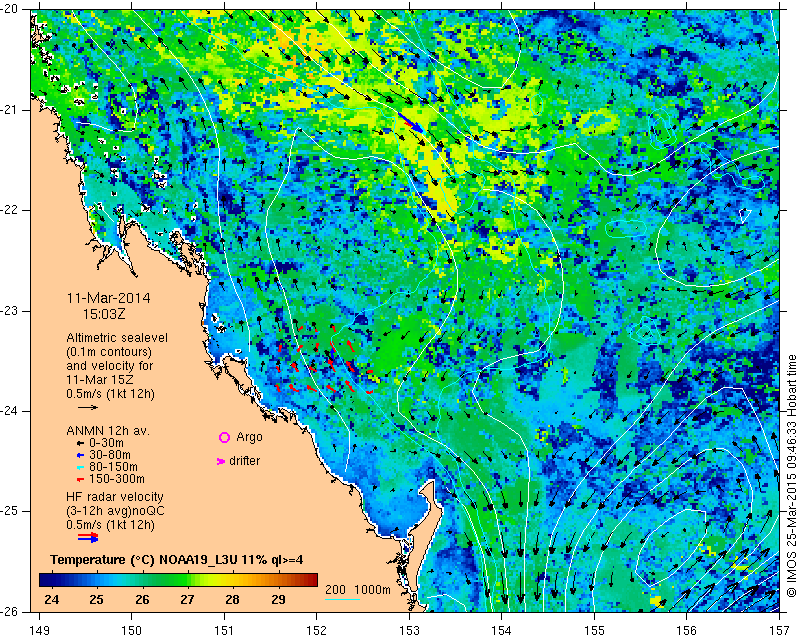Click the colorbar tick label 26
Image resolution: width=800 pixels, height=640 pixels.
[142, 599]
